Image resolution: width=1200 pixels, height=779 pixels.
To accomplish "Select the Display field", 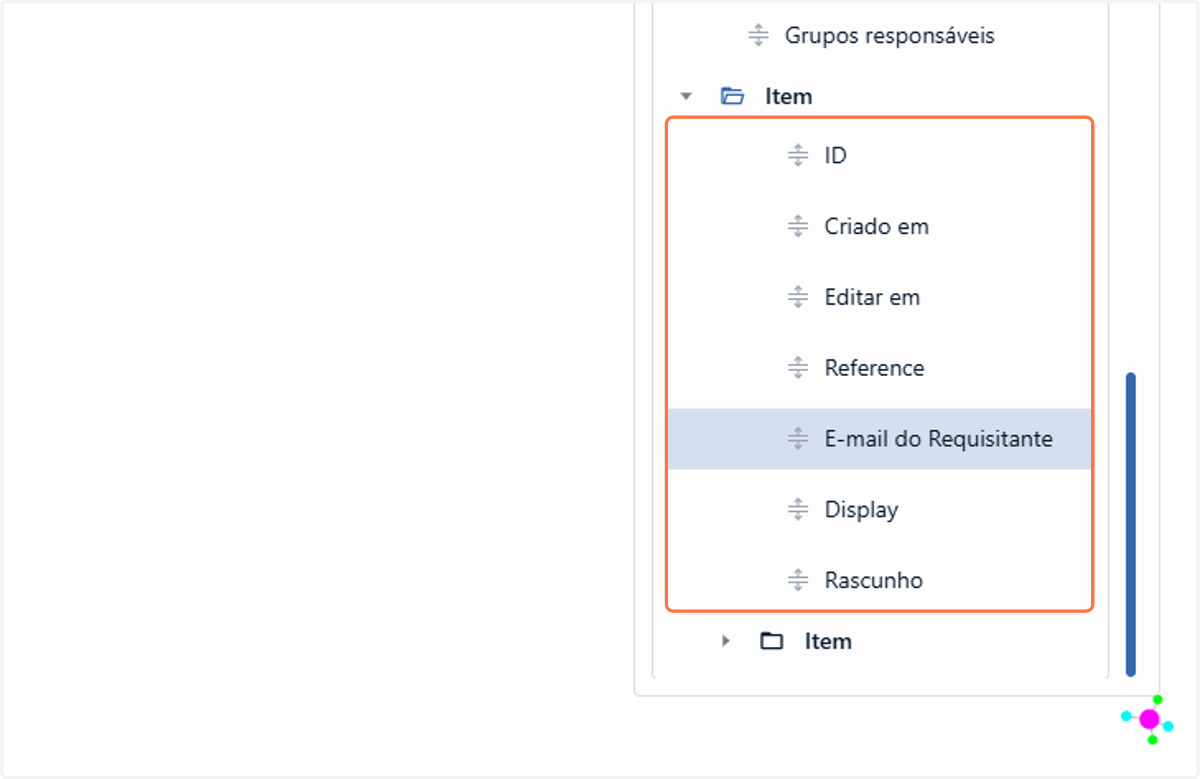I will point(861,510).
